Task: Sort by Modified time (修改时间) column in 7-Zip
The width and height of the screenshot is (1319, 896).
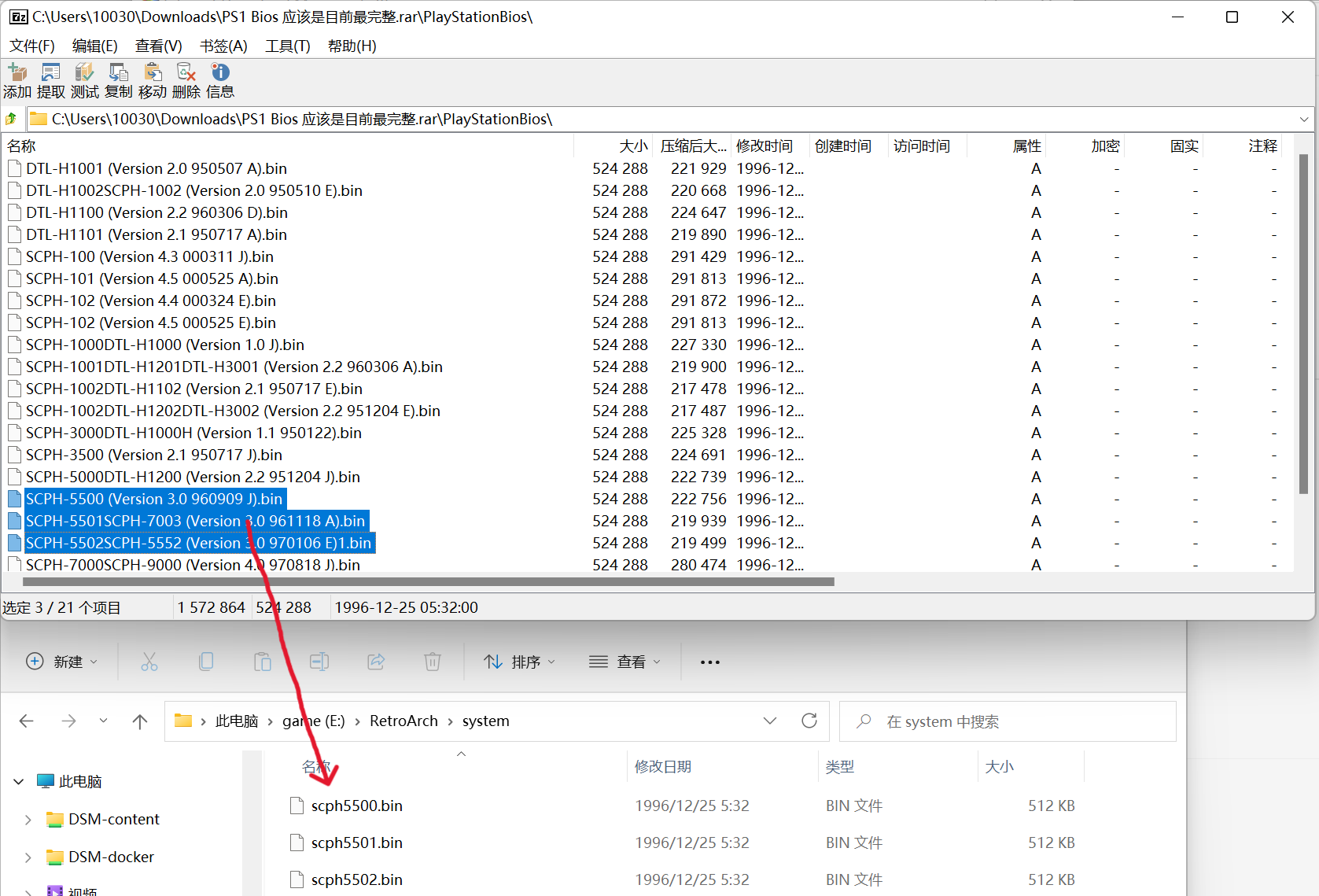Action: pos(771,146)
